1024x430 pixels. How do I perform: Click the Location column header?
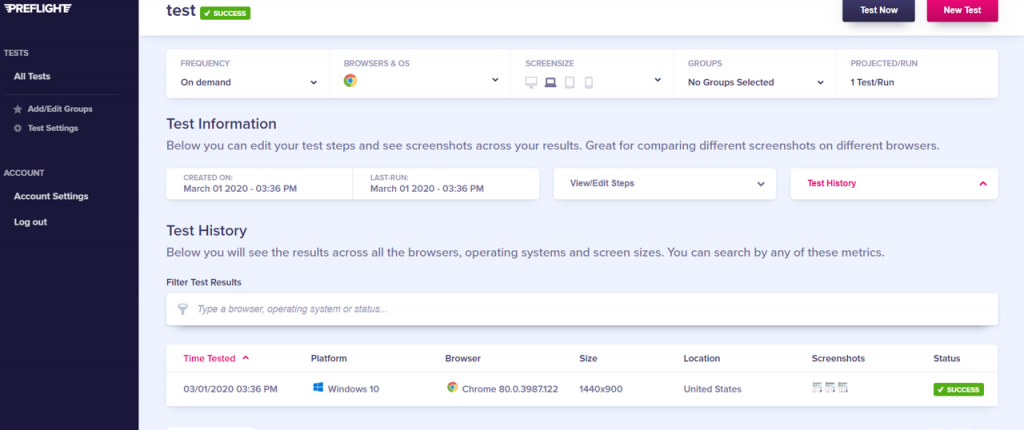[x=701, y=358]
